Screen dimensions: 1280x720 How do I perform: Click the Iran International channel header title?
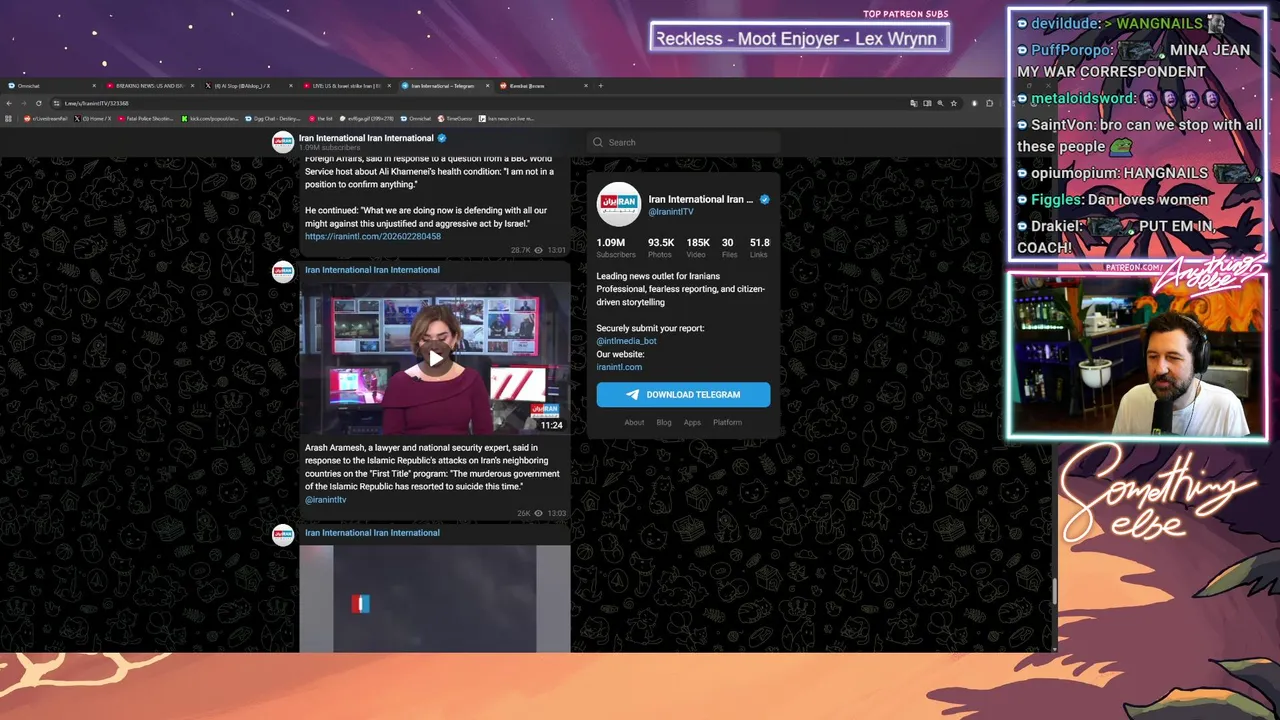pos(366,138)
